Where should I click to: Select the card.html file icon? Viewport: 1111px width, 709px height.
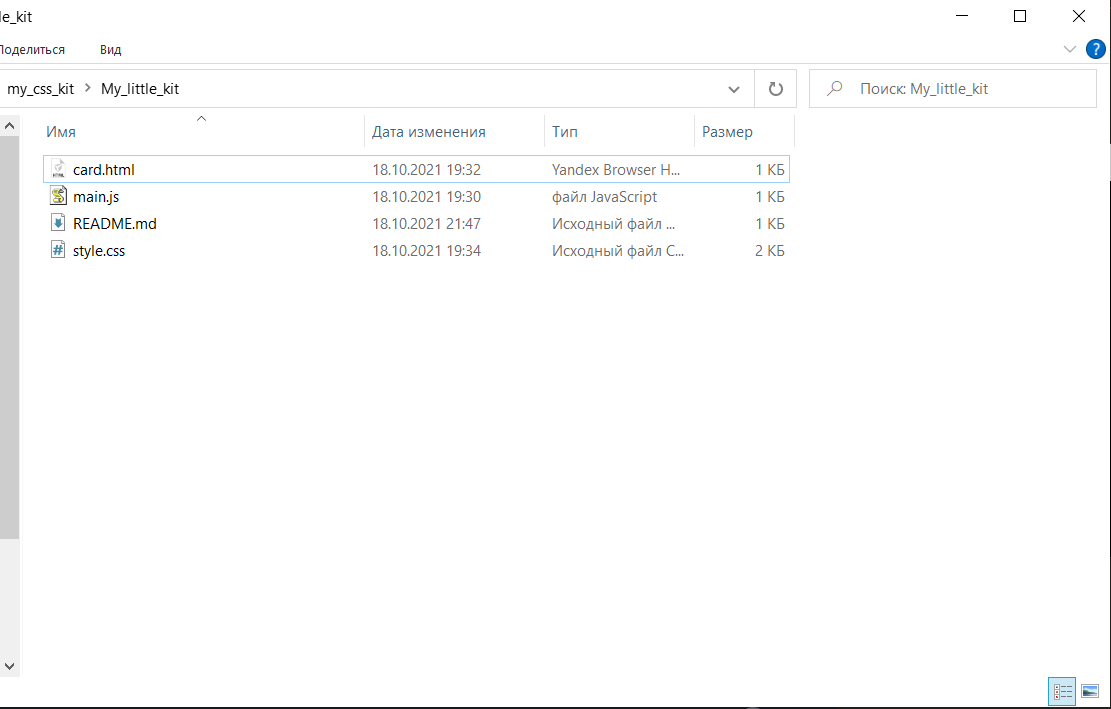(x=58, y=169)
